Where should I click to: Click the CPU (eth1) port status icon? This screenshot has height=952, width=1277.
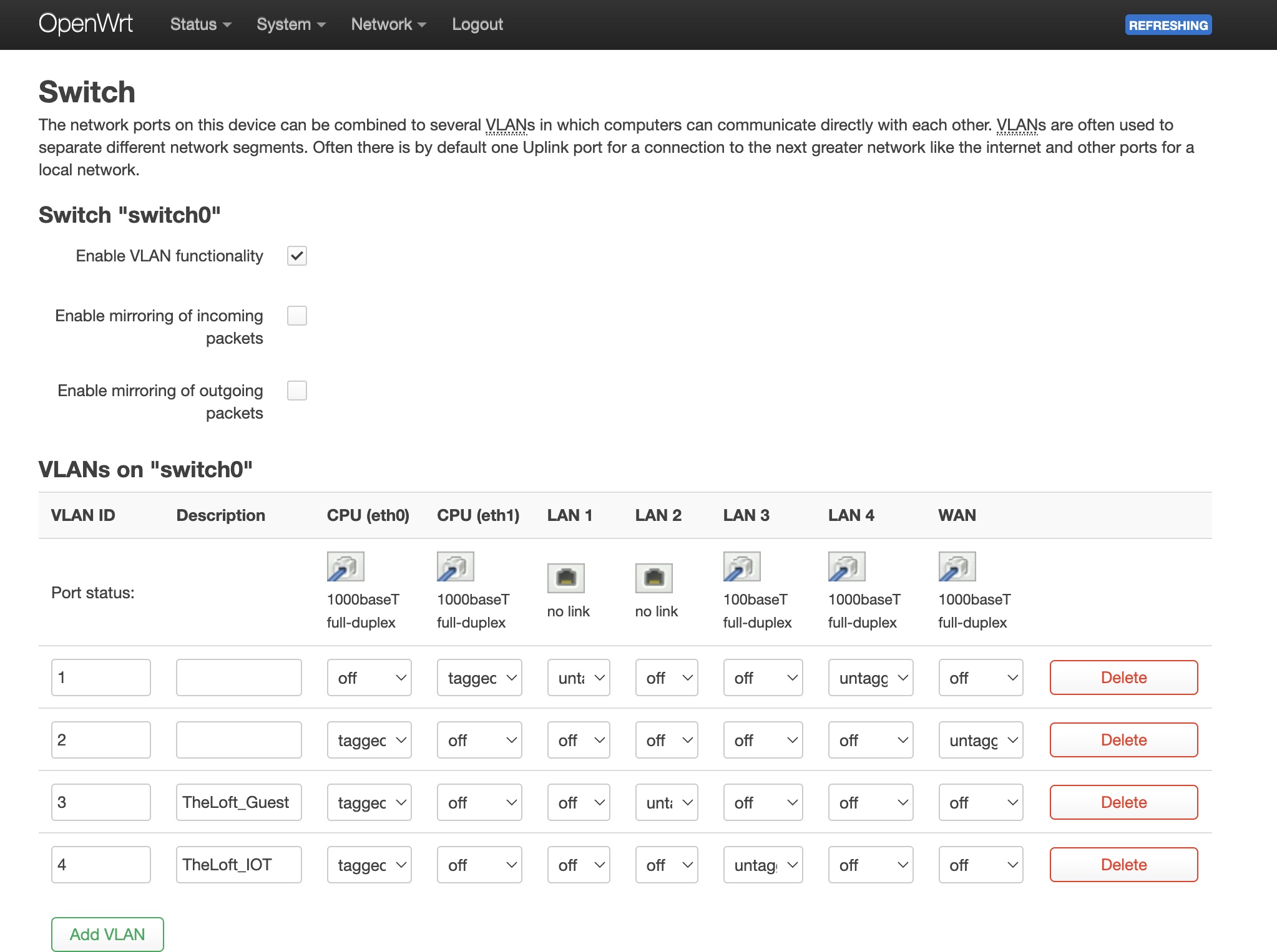click(455, 566)
